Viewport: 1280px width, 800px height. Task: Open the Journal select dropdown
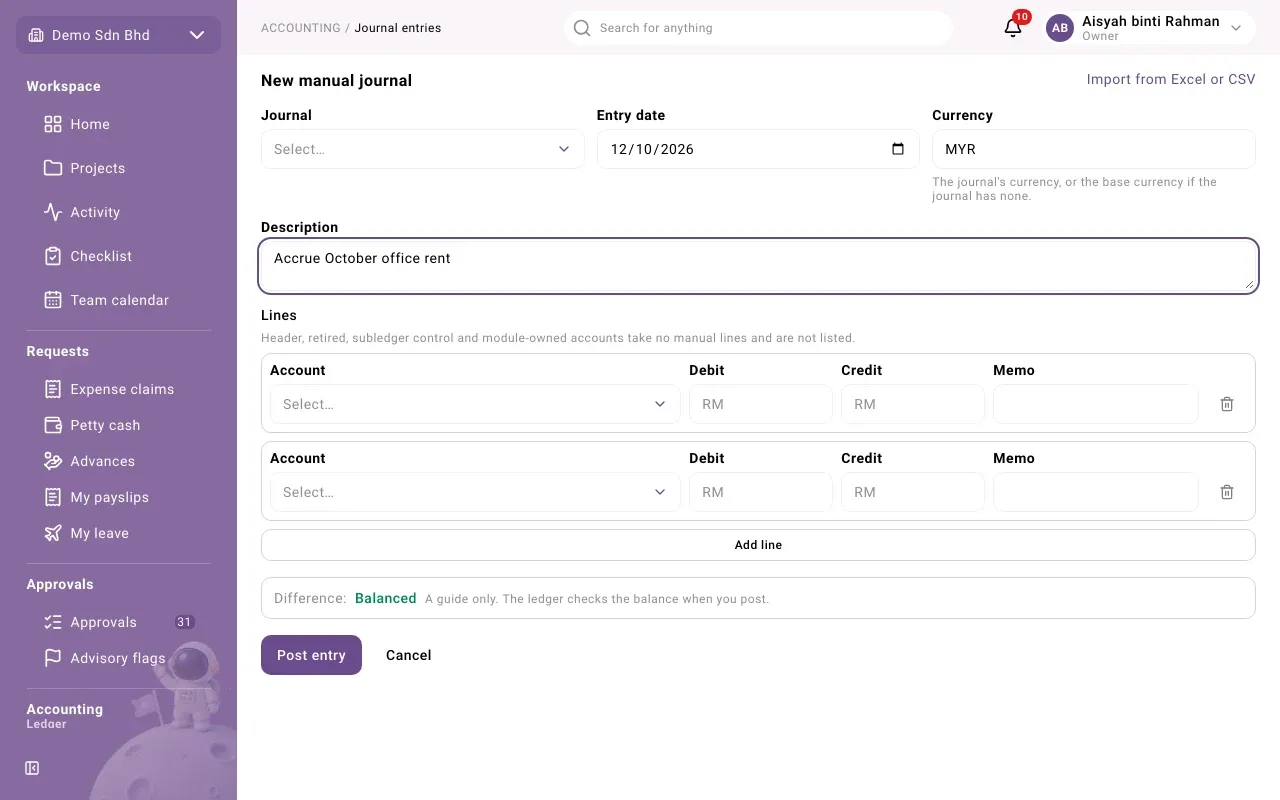[423, 149]
